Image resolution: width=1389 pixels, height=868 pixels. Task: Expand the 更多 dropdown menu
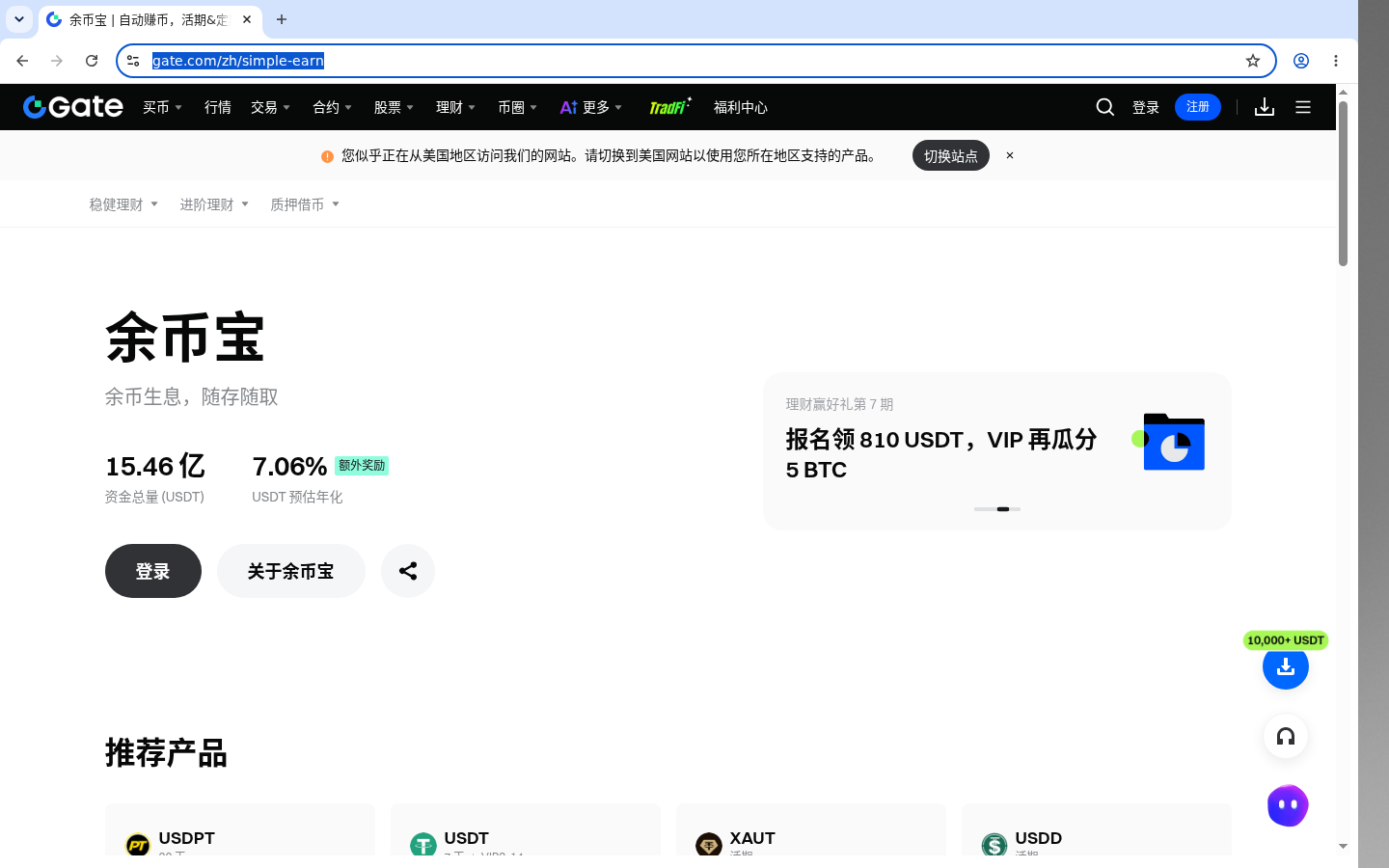[591, 107]
